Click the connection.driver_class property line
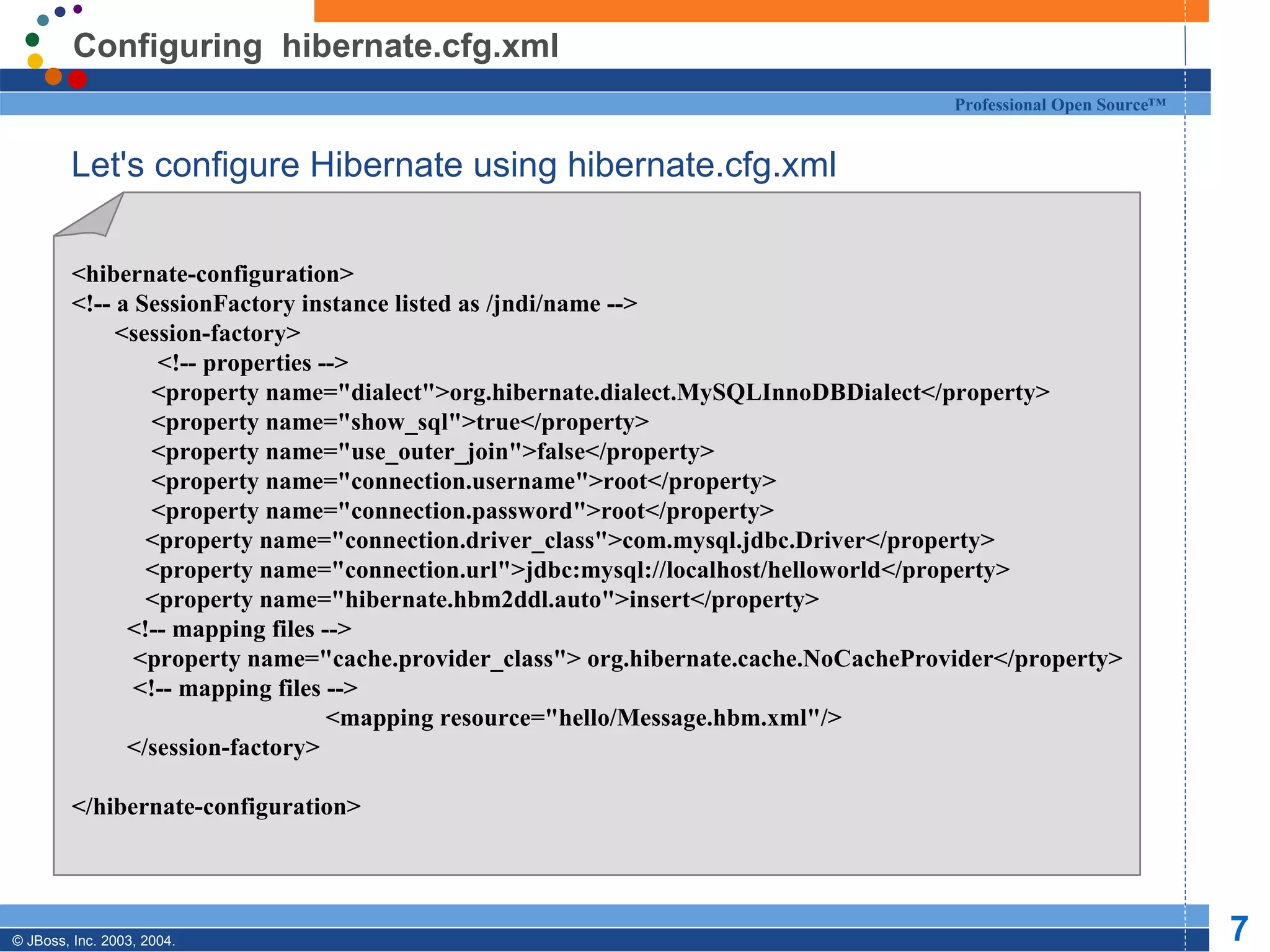 (x=570, y=541)
